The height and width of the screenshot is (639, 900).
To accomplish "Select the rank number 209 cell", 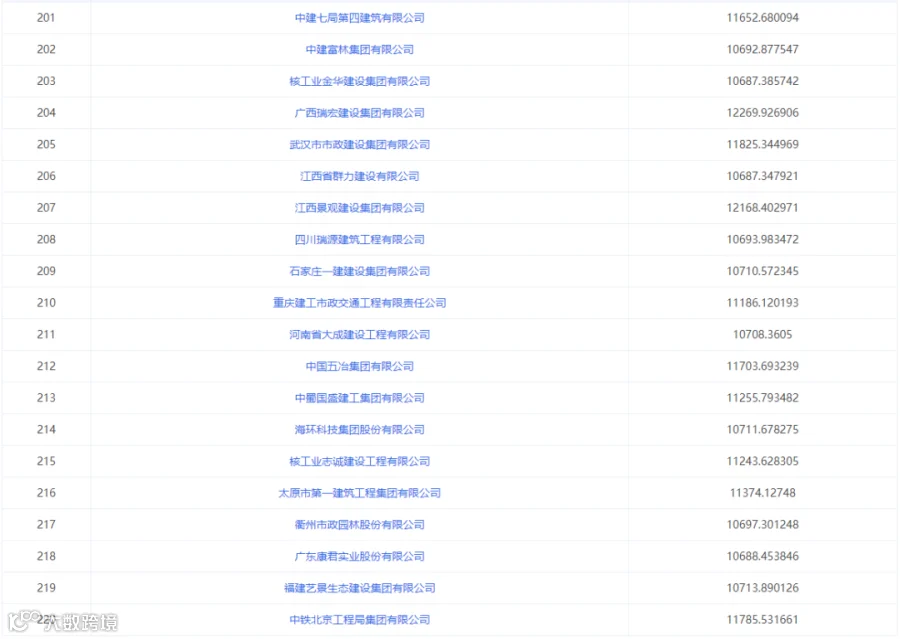I will pyautogui.click(x=46, y=271).
